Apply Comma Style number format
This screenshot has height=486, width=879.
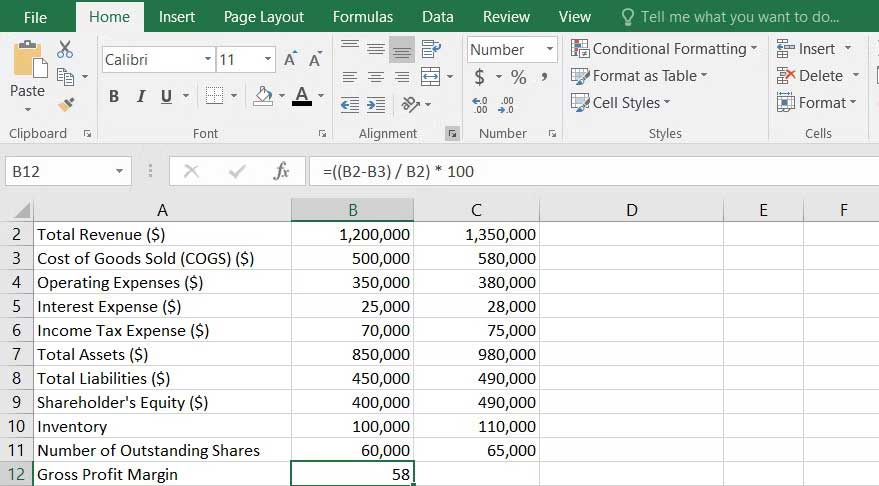point(544,77)
